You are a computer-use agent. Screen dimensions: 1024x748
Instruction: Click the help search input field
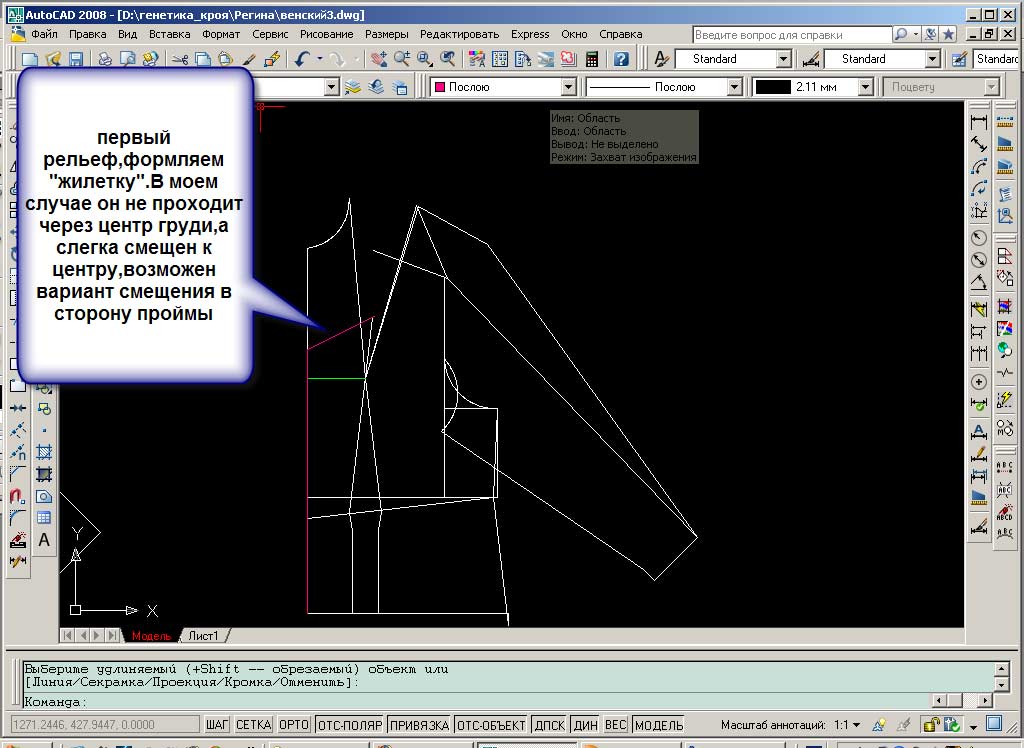pos(791,34)
